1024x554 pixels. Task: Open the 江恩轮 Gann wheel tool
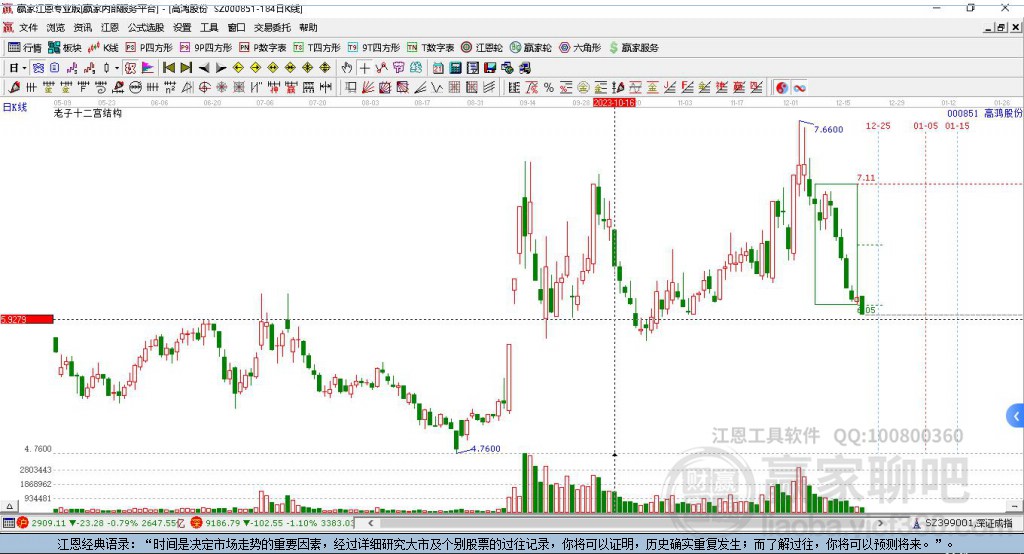click(x=482, y=48)
